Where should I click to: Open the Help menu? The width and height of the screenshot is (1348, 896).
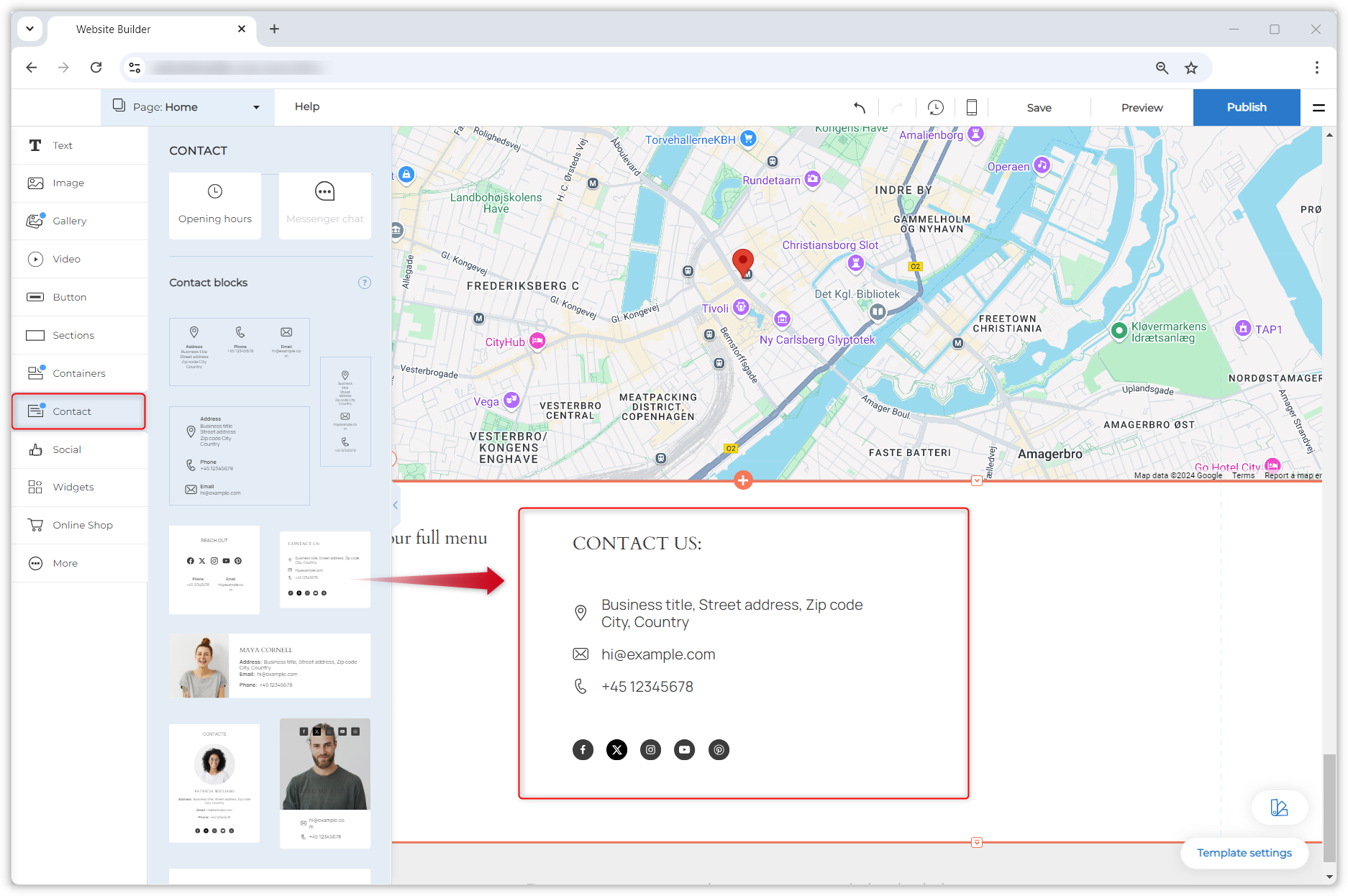tap(307, 106)
